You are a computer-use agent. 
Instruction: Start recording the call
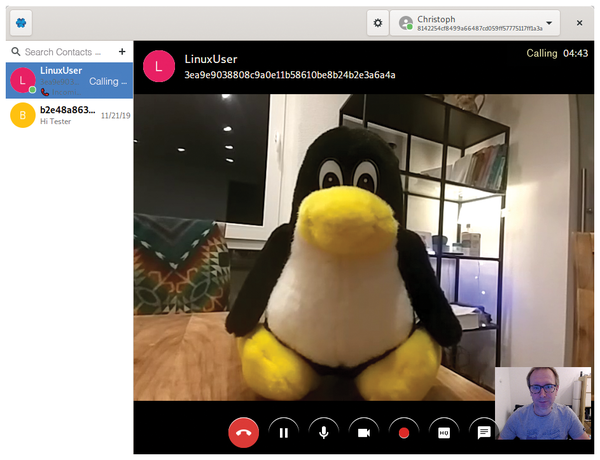coord(404,432)
